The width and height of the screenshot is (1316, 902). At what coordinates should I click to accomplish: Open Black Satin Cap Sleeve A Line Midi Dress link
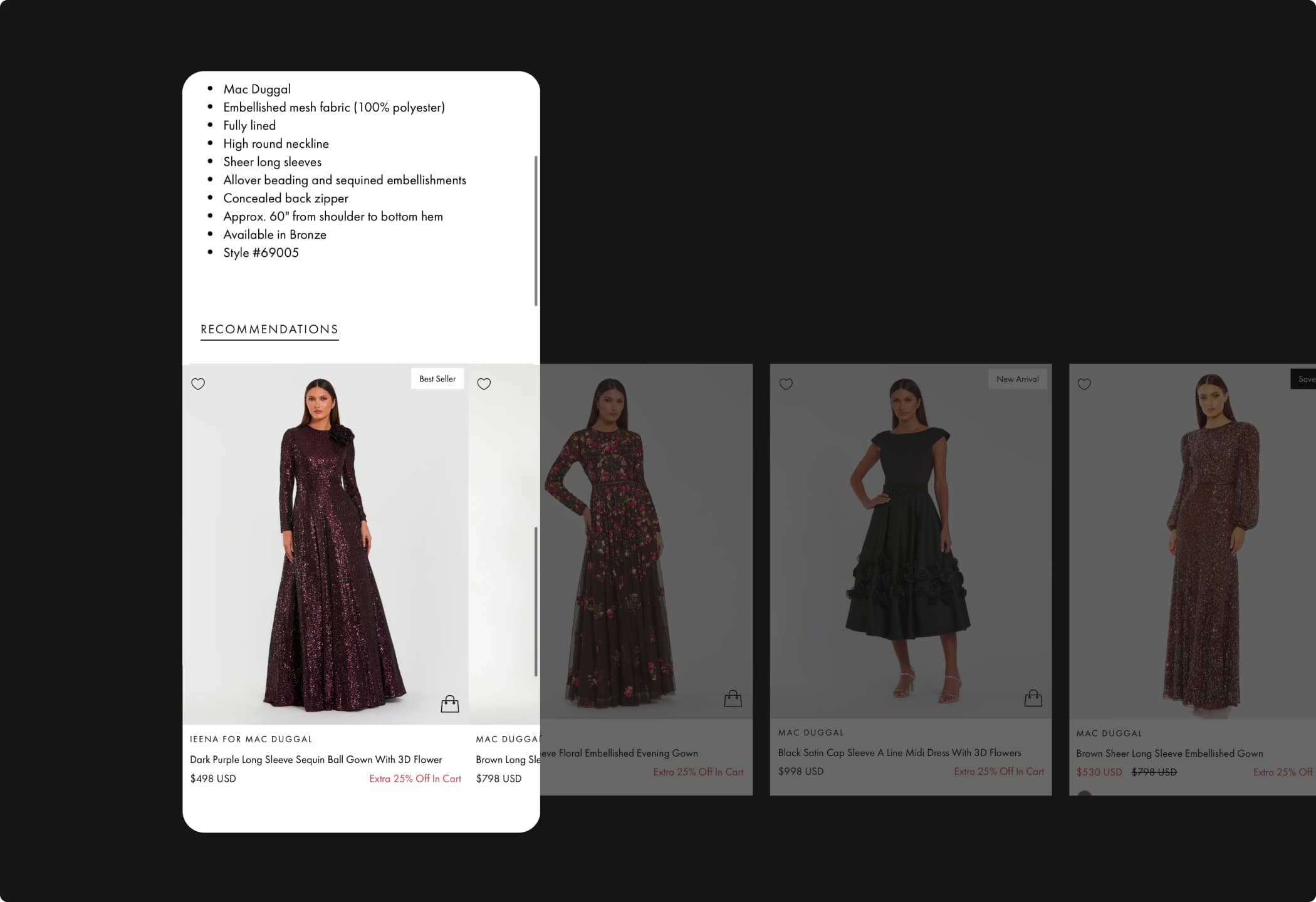point(899,753)
